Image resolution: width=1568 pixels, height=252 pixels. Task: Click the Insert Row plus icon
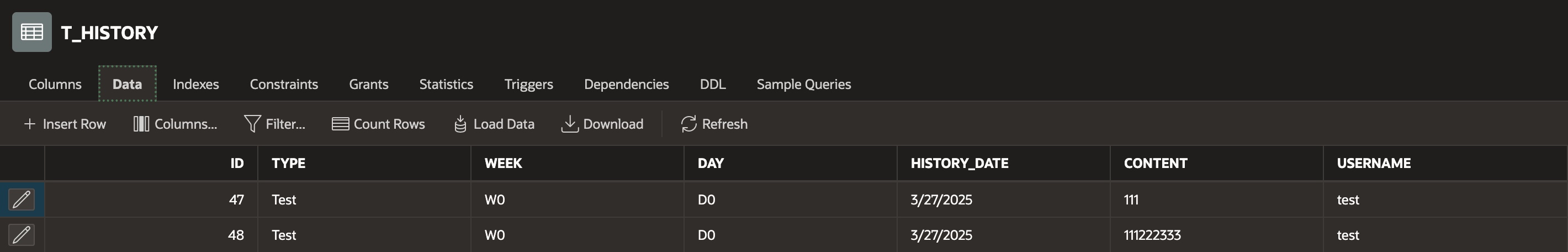[29, 124]
